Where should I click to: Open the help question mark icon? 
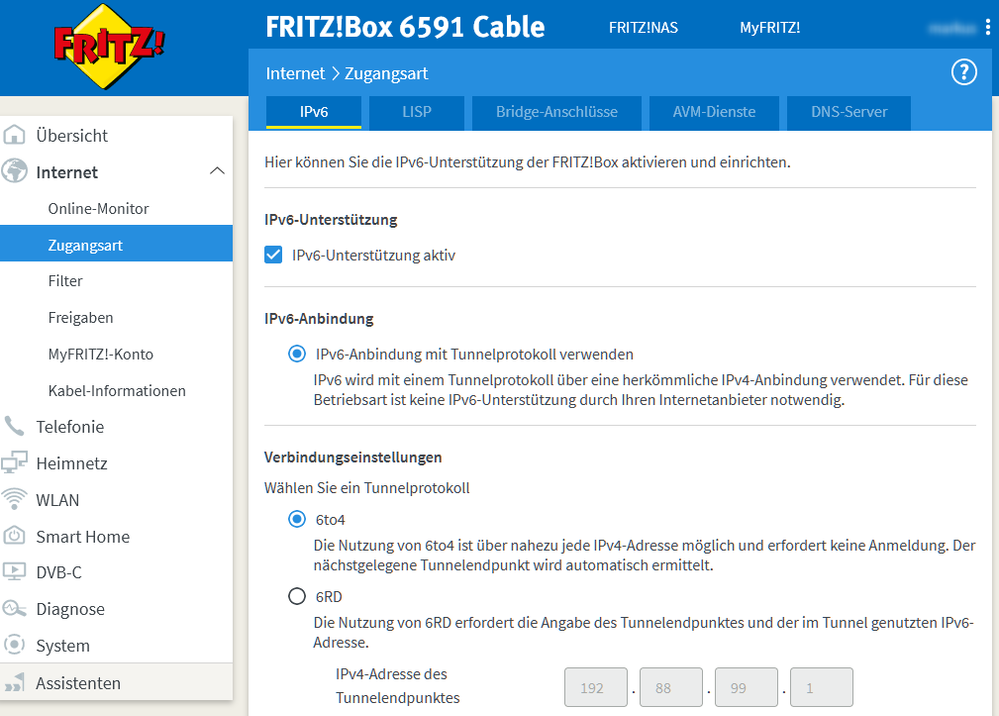964,73
